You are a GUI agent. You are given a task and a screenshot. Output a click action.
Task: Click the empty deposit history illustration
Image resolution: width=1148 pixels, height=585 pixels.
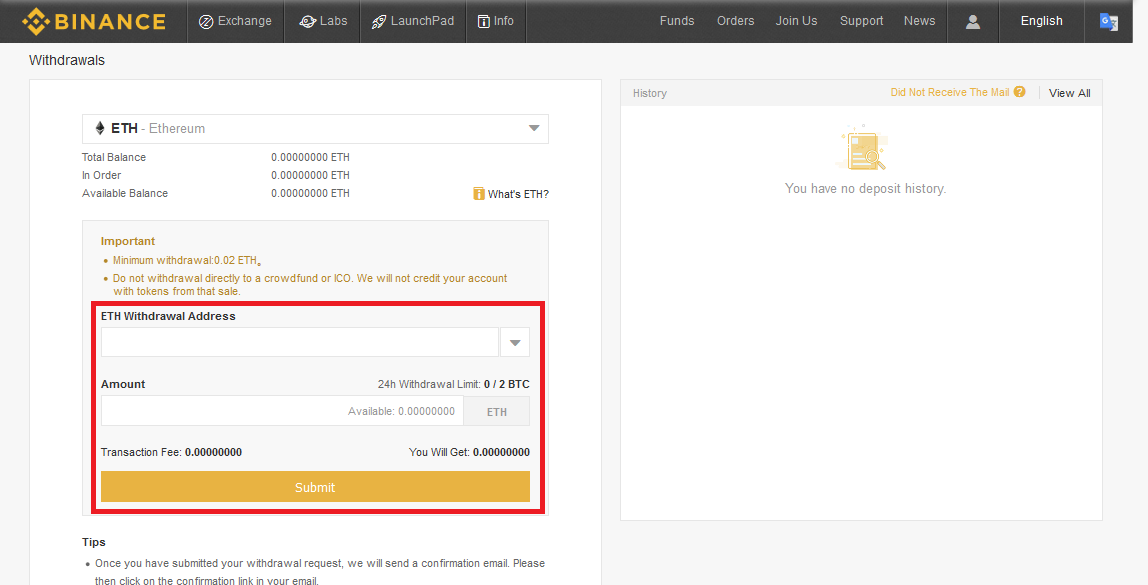pos(862,149)
